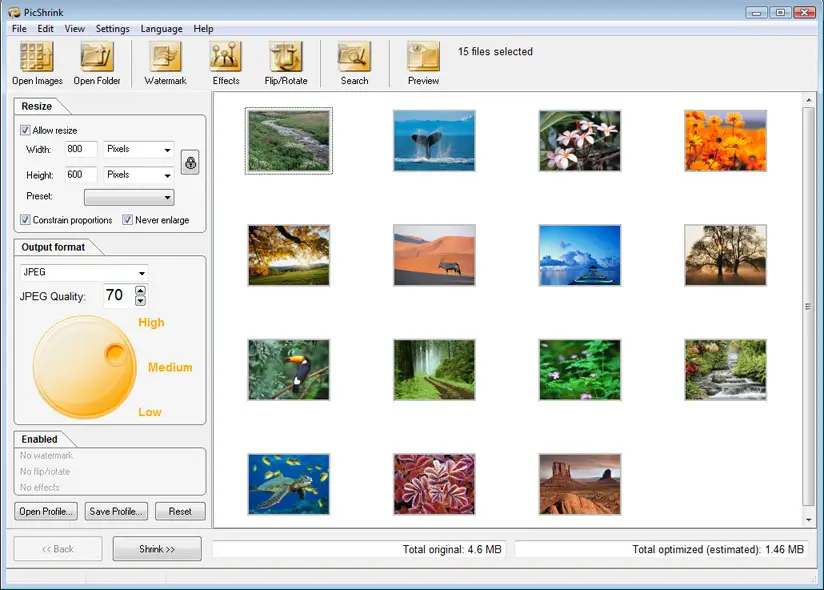Click the Open Profile... button
Image resolution: width=824 pixels, height=590 pixels.
pyautogui.click(x=46, y=511)
